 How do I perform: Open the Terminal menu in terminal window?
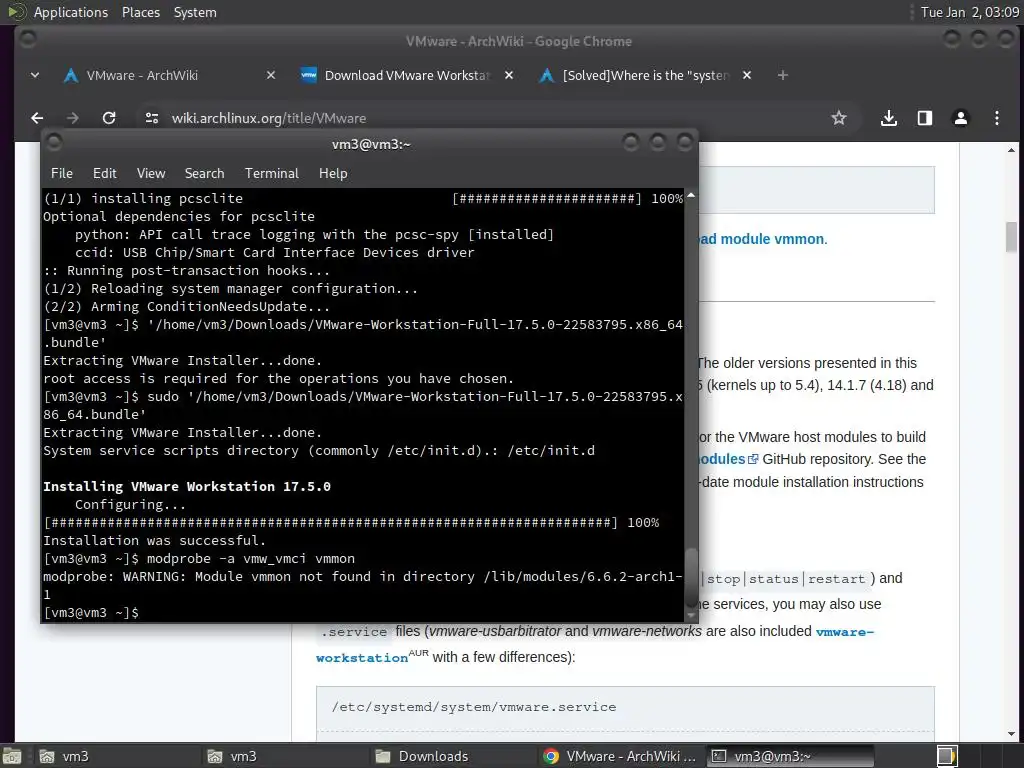point(272,174)
